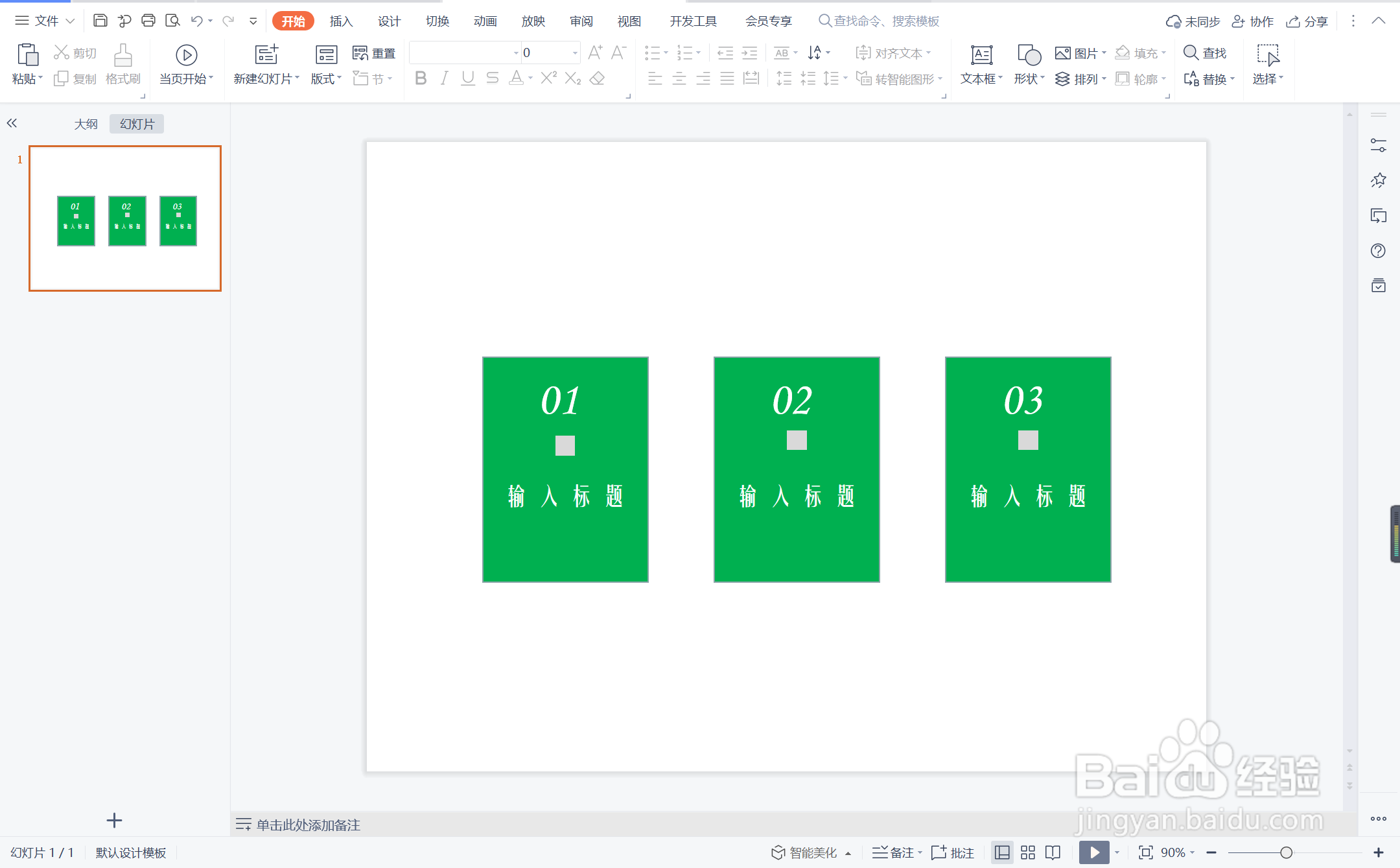Open the Shapes tool icon
The image size is (1400, 868).
point(1029,55)
